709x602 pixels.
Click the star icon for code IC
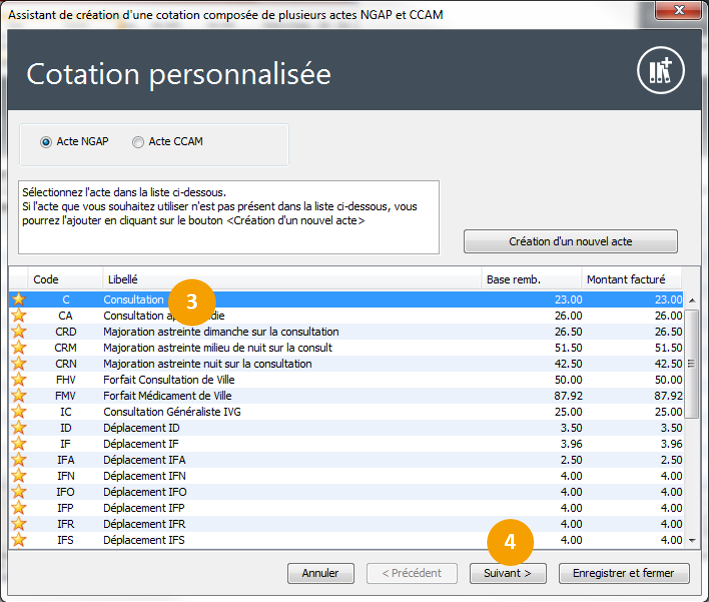tap(18, 411)
